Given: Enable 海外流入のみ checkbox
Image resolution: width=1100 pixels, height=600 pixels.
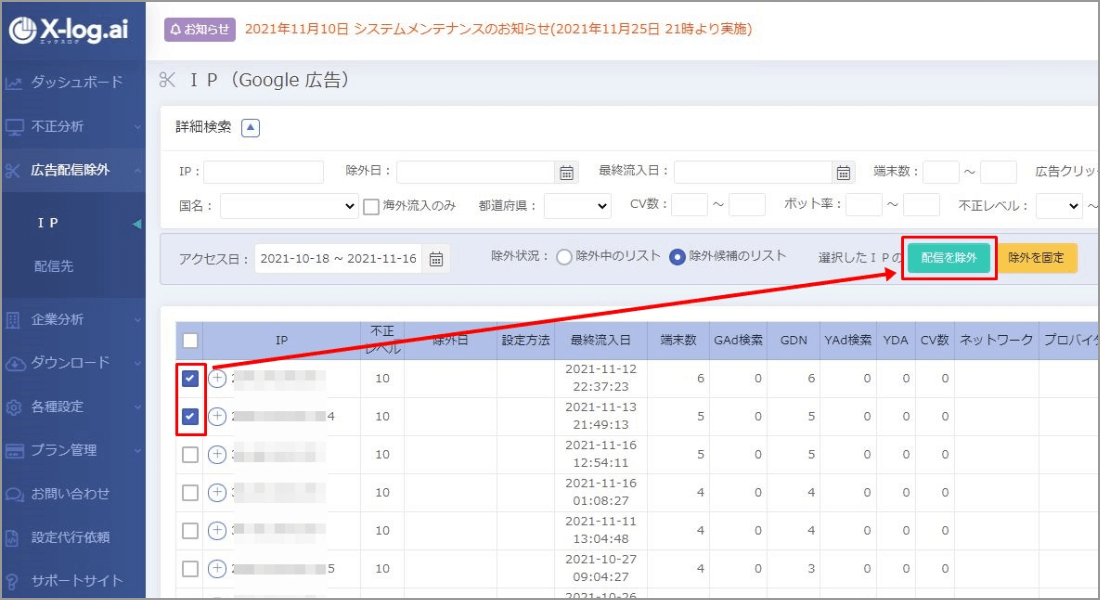Looking at the screenshot, I should click(371, 206).
